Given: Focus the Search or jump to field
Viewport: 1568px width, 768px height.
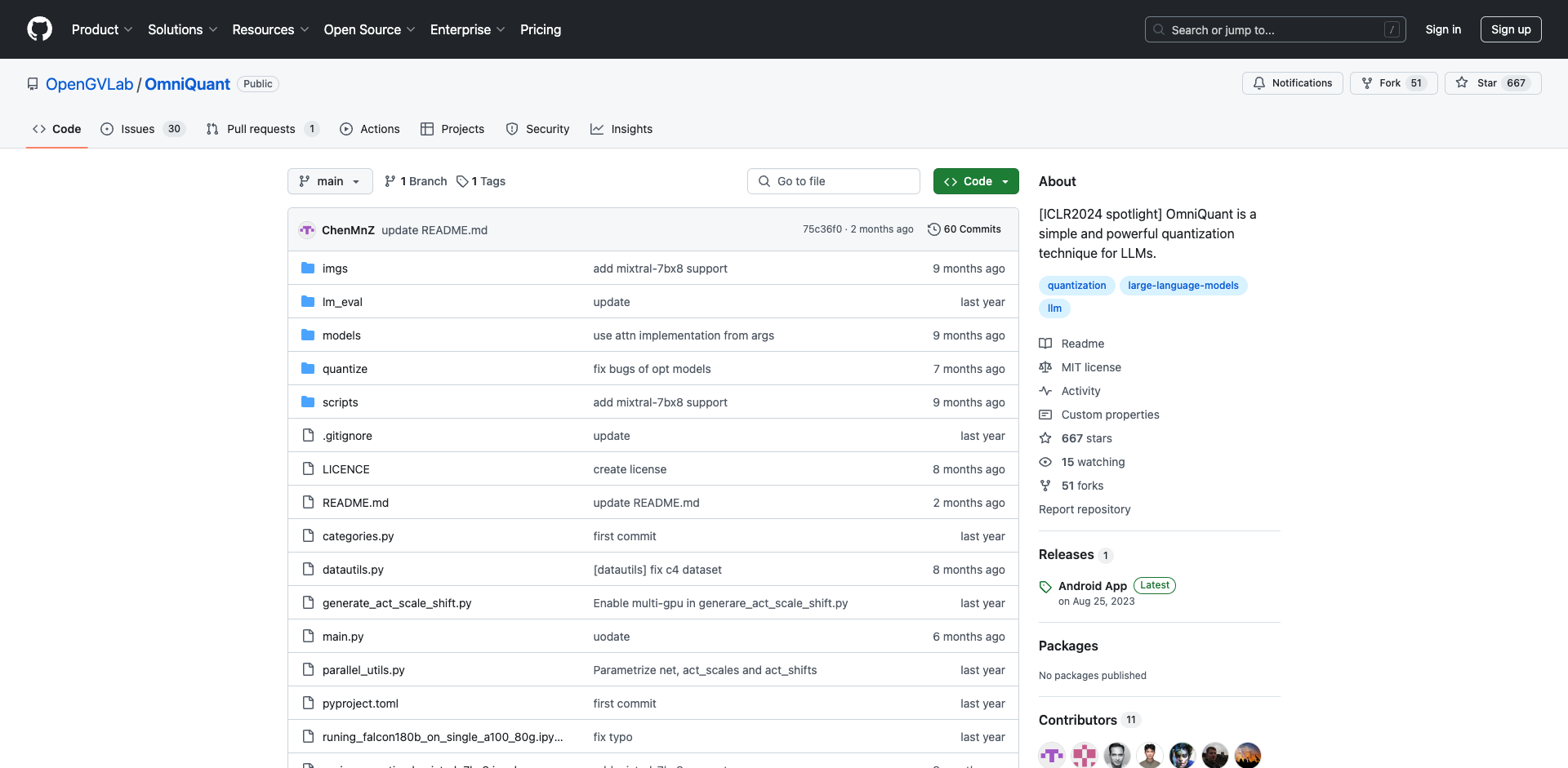Looking at the screenshot, I should click(x=1275, y=29).
